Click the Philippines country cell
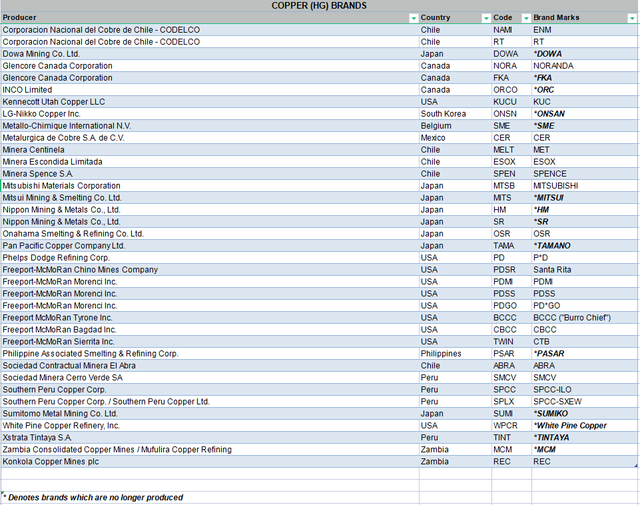640x505 pixels. coord(455,354)
